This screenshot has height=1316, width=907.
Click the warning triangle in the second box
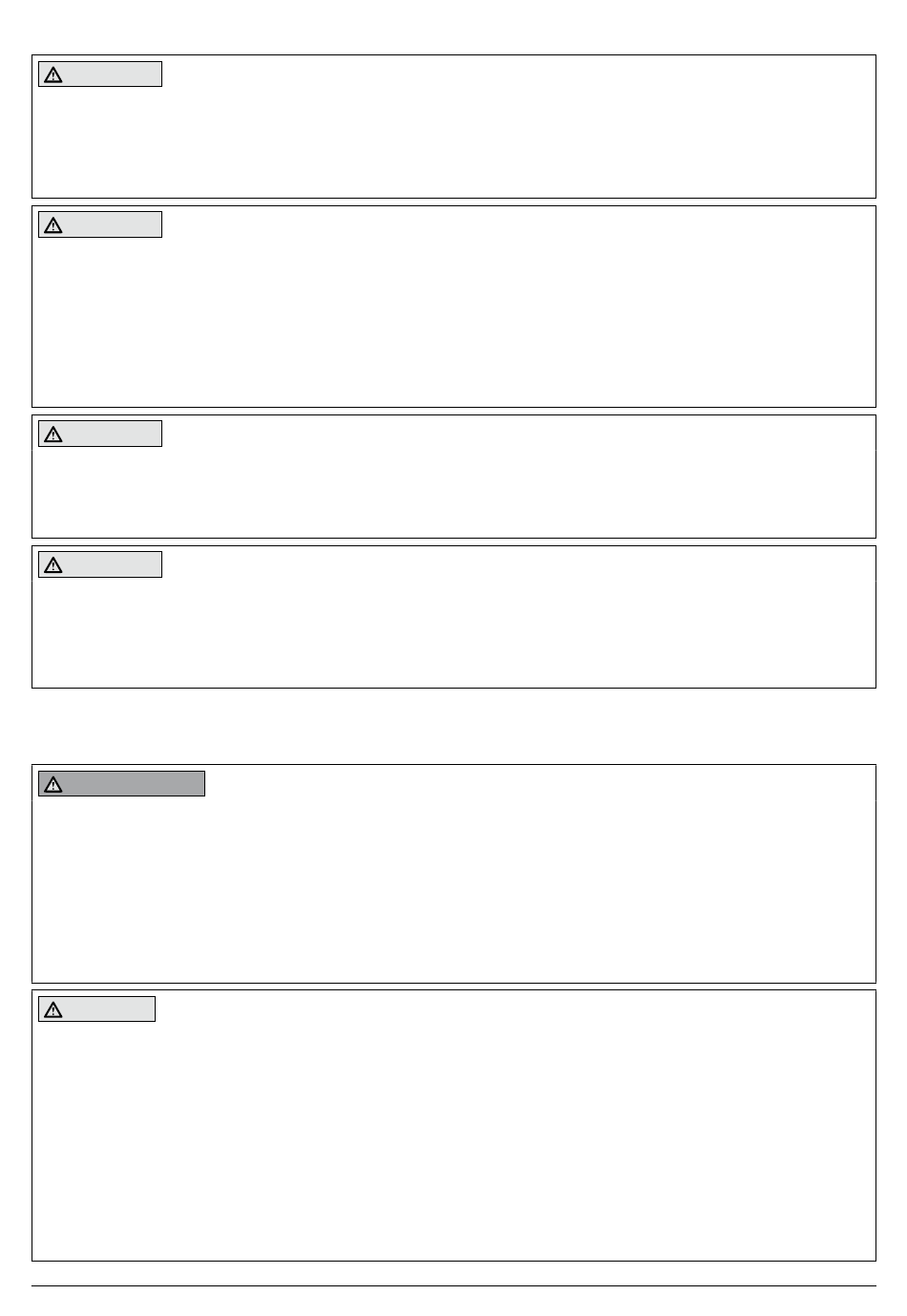[53, 225]
